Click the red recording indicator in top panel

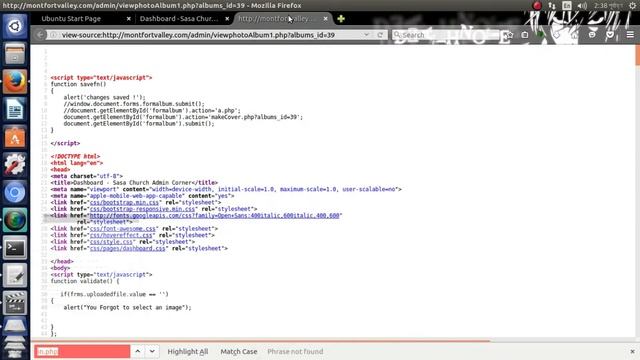tap(537, 5)
